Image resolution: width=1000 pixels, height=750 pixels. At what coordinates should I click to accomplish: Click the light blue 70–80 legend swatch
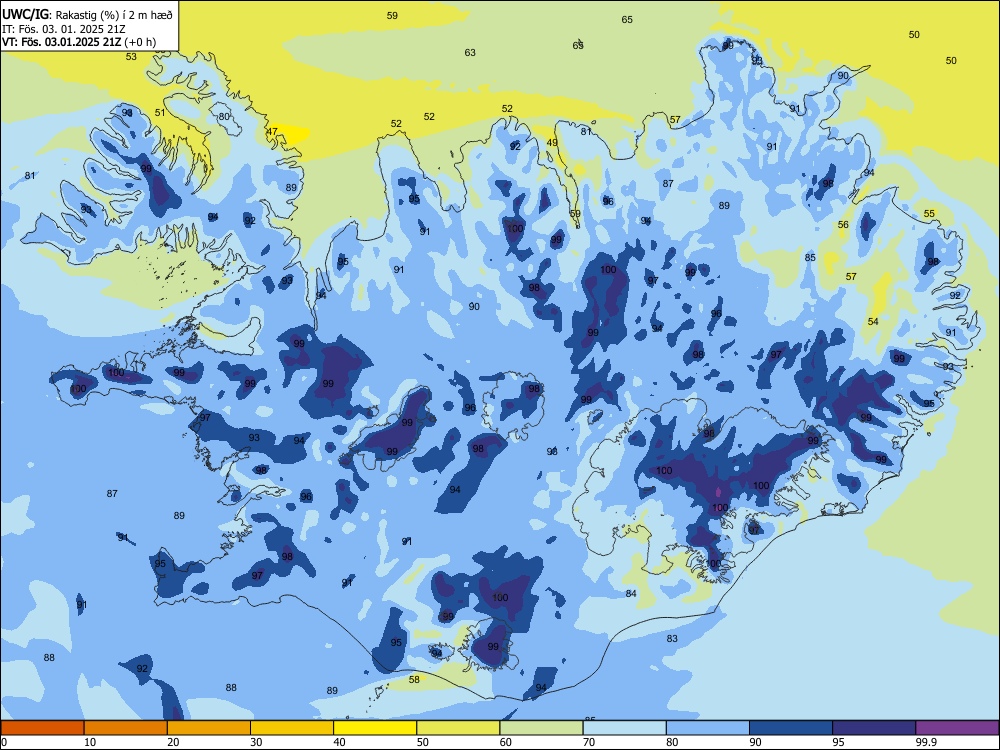click(x=625, y=728)
